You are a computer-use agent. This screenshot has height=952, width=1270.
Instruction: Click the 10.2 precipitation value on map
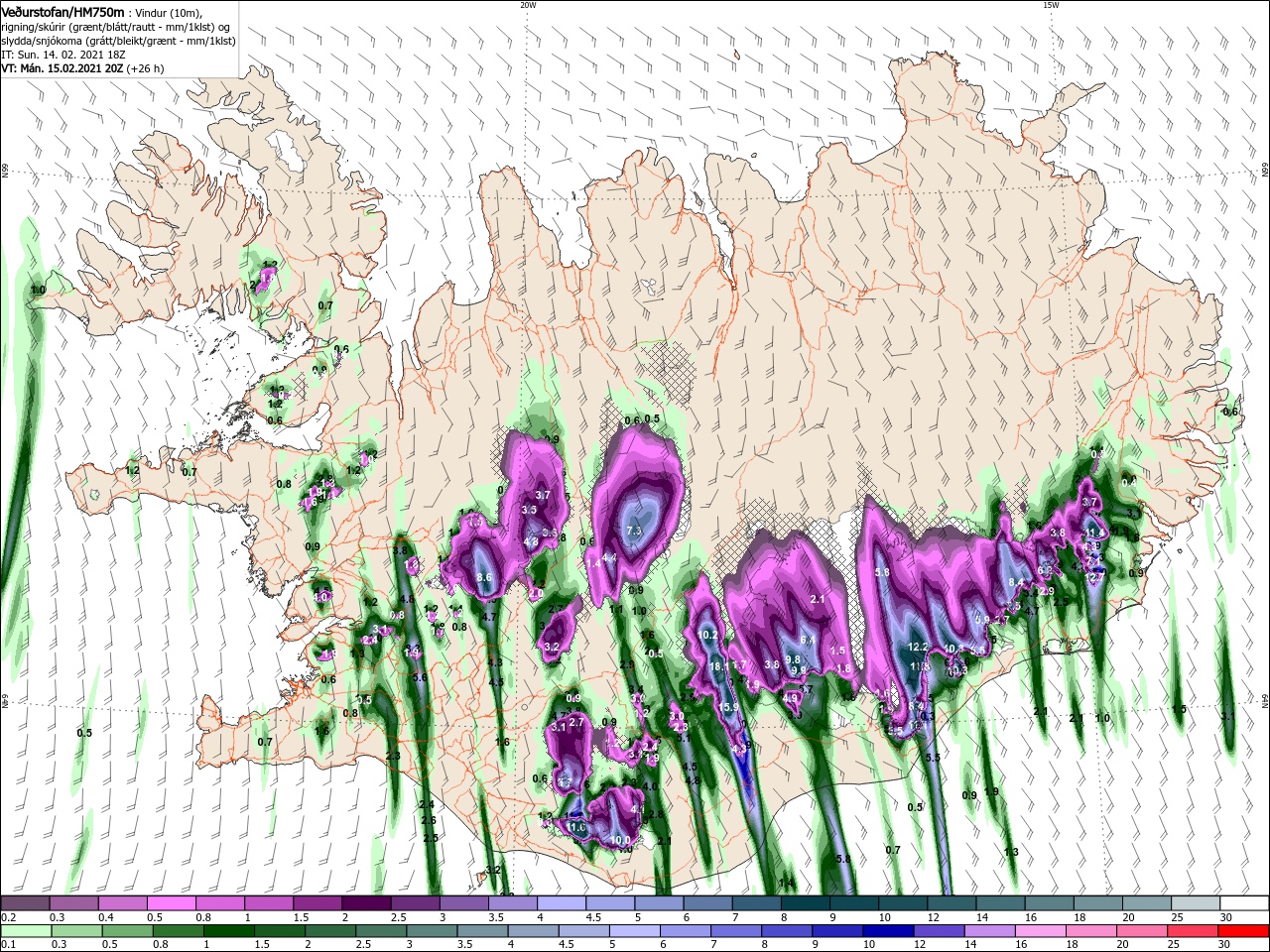707,635
